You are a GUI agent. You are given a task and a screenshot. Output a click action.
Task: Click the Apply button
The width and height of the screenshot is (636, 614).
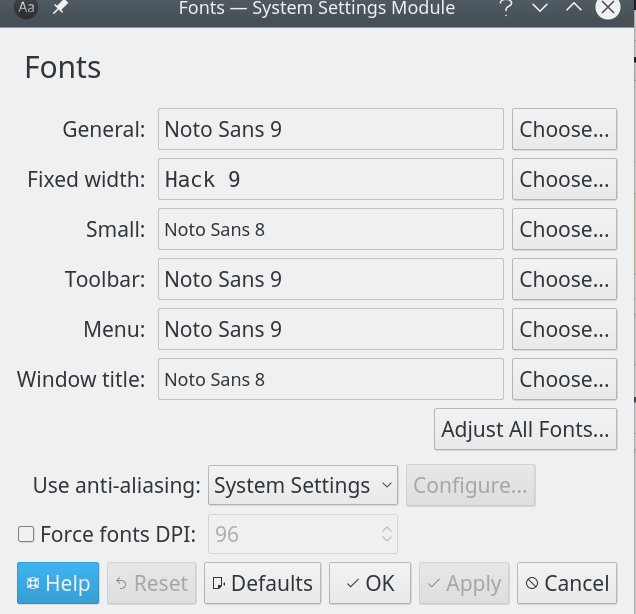(464, 583)
